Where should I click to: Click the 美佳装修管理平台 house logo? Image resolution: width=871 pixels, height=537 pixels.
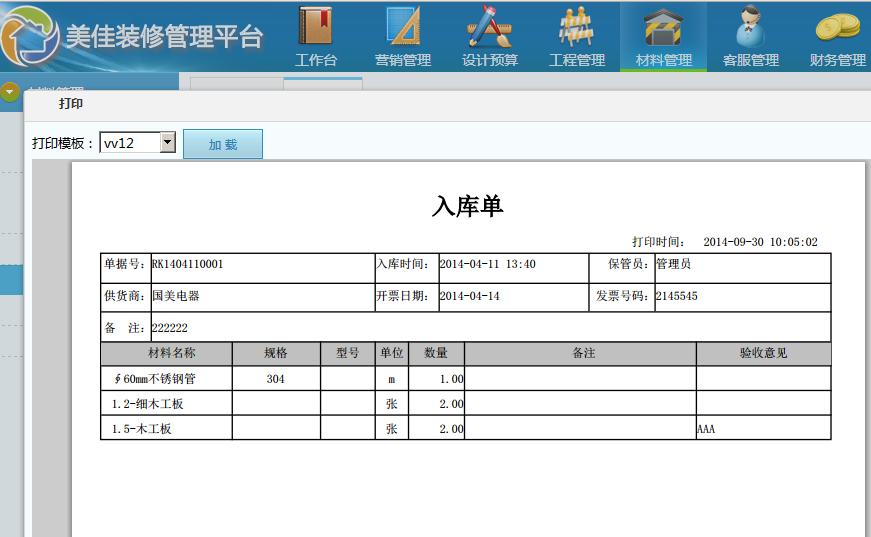(x=30, y=36)
